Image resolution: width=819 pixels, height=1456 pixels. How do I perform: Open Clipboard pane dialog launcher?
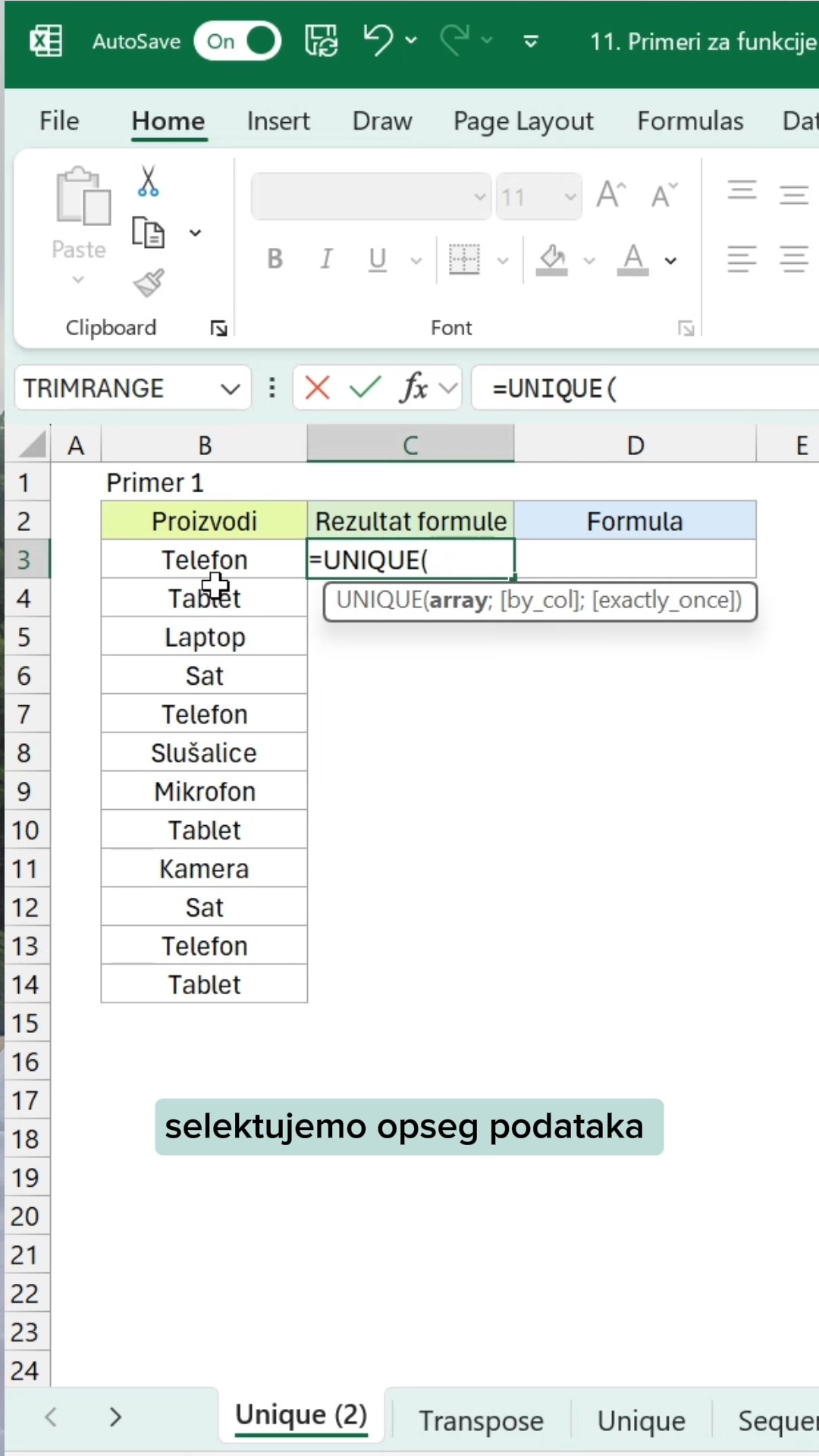tap(219, 328)
